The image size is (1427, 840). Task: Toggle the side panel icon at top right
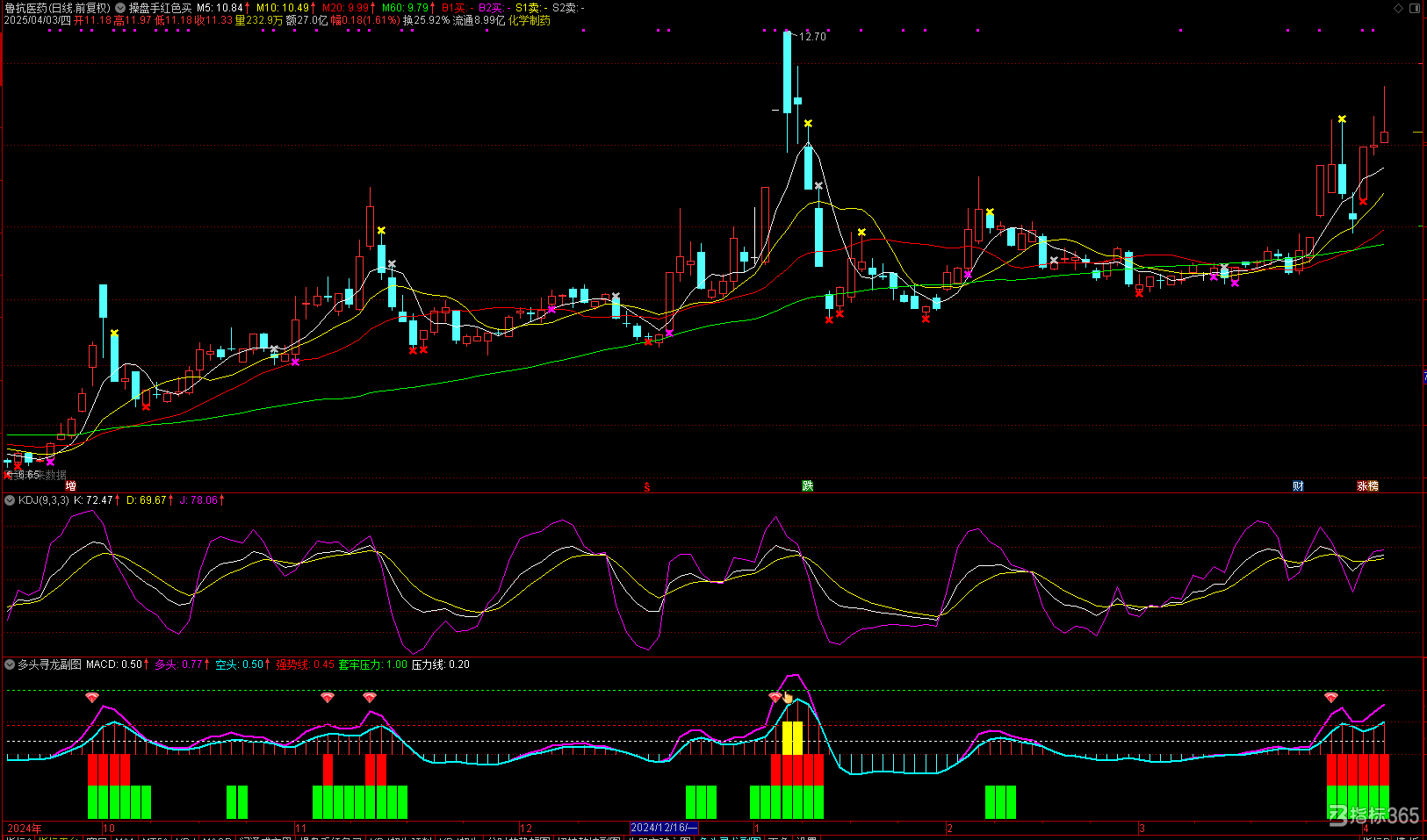(1415, 8)
